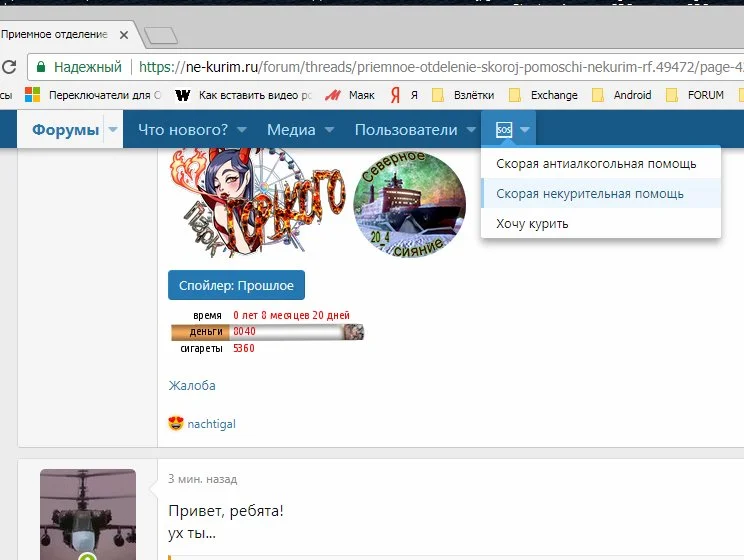Viewport: 744px width, 560px height.
Task: Collapse the SOS dropdown arrow
Action: 524,129
